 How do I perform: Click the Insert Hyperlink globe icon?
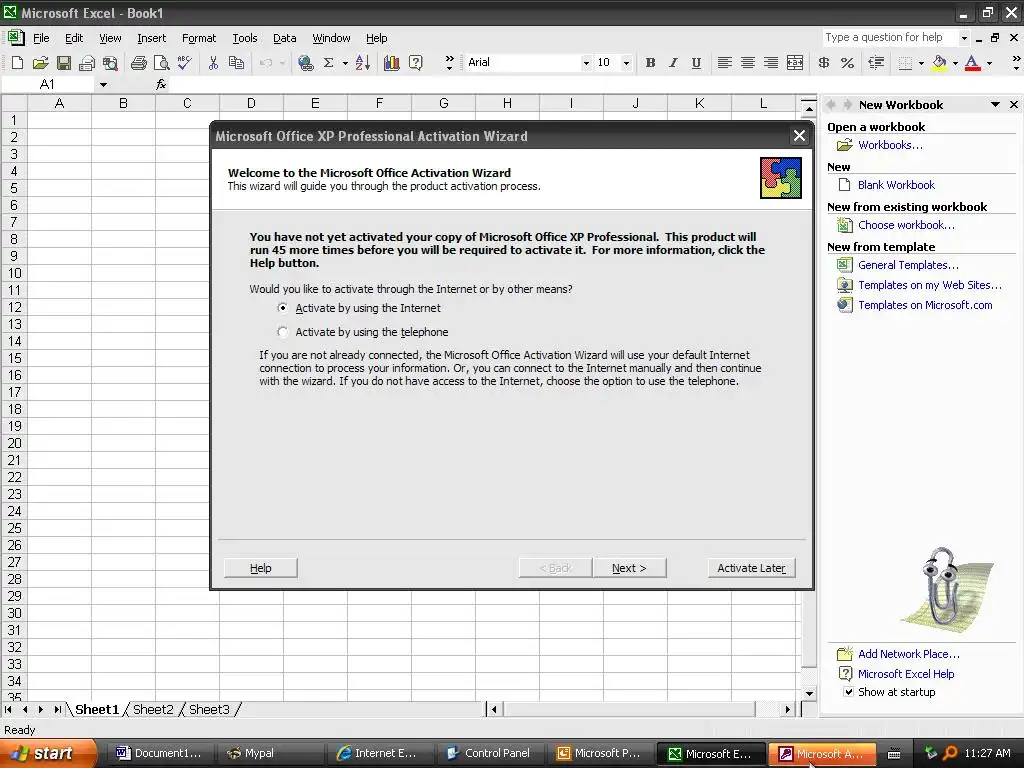point(306,63)
